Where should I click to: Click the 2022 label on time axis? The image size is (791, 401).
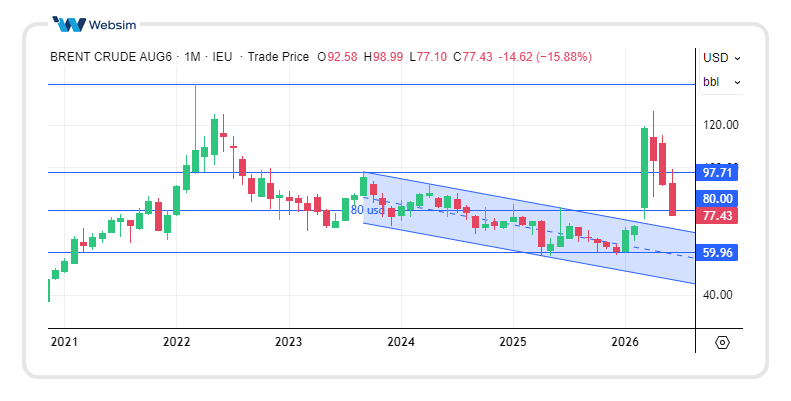[177, 342]
